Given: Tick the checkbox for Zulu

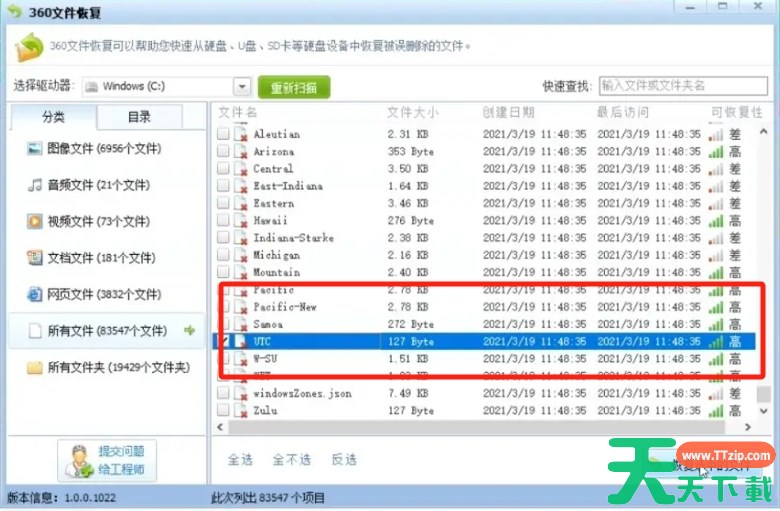Looking at the screenshot, I should 223,410.
